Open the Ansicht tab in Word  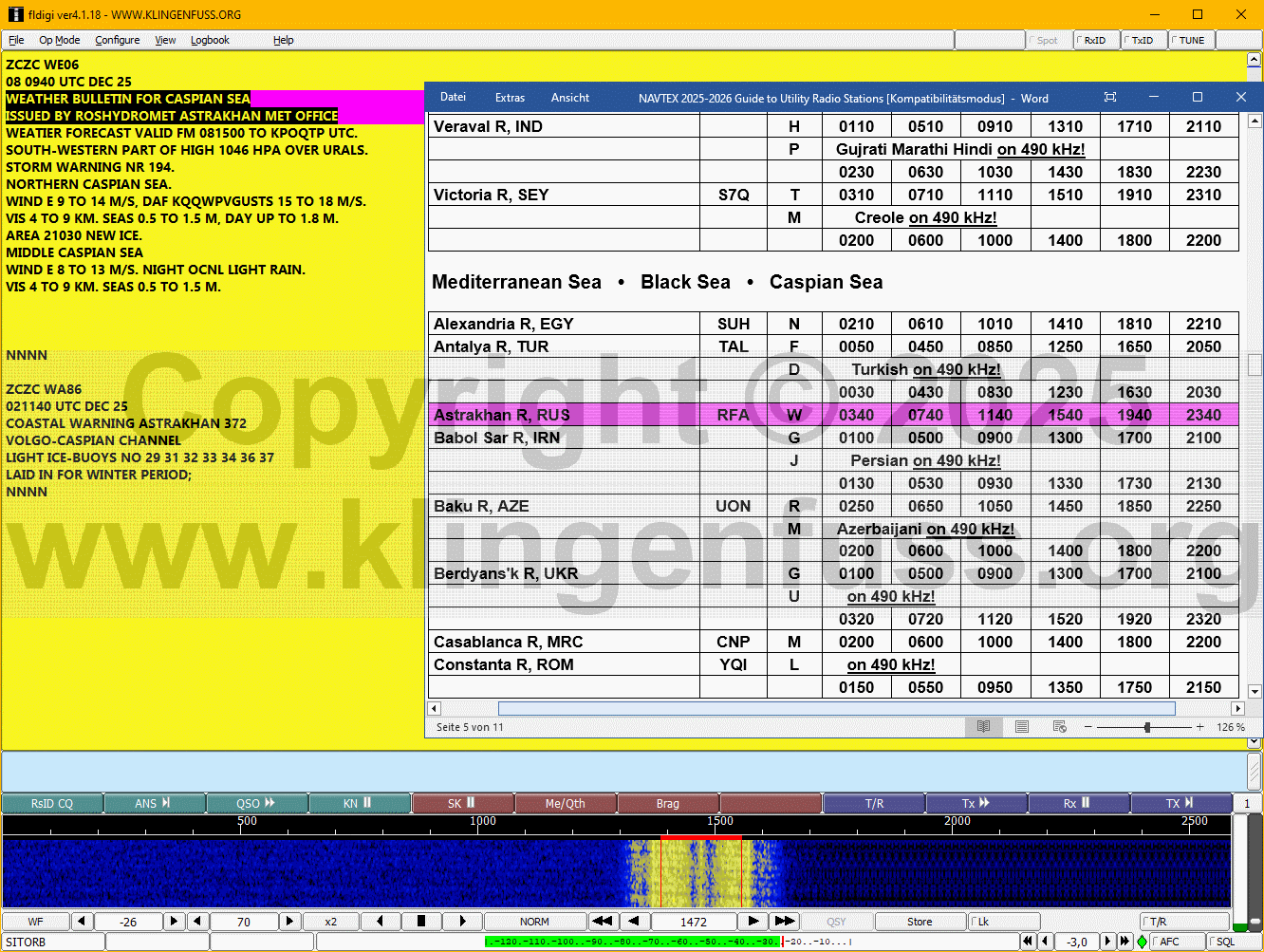coord(570,98)
